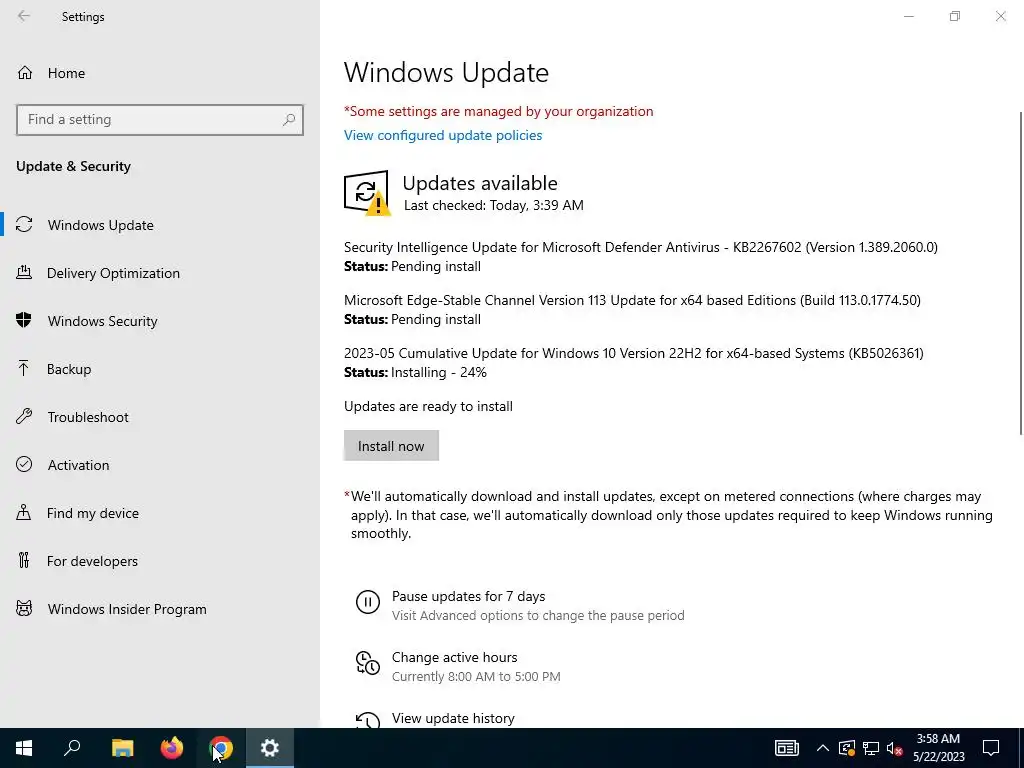Click Last checked: Today, 3:39 AM text
The width and height of the screenshot is (1024, 768).
pos(494,205)
